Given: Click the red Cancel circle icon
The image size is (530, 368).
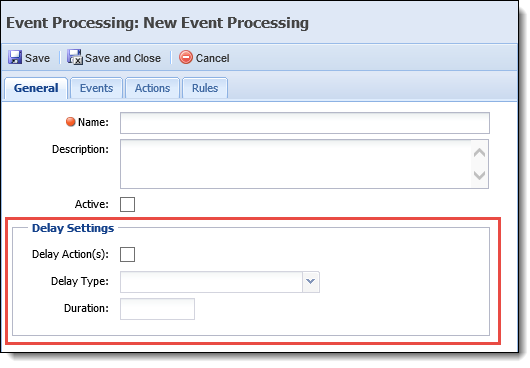Looking at the screenshot, I should (x=186, y=57).
